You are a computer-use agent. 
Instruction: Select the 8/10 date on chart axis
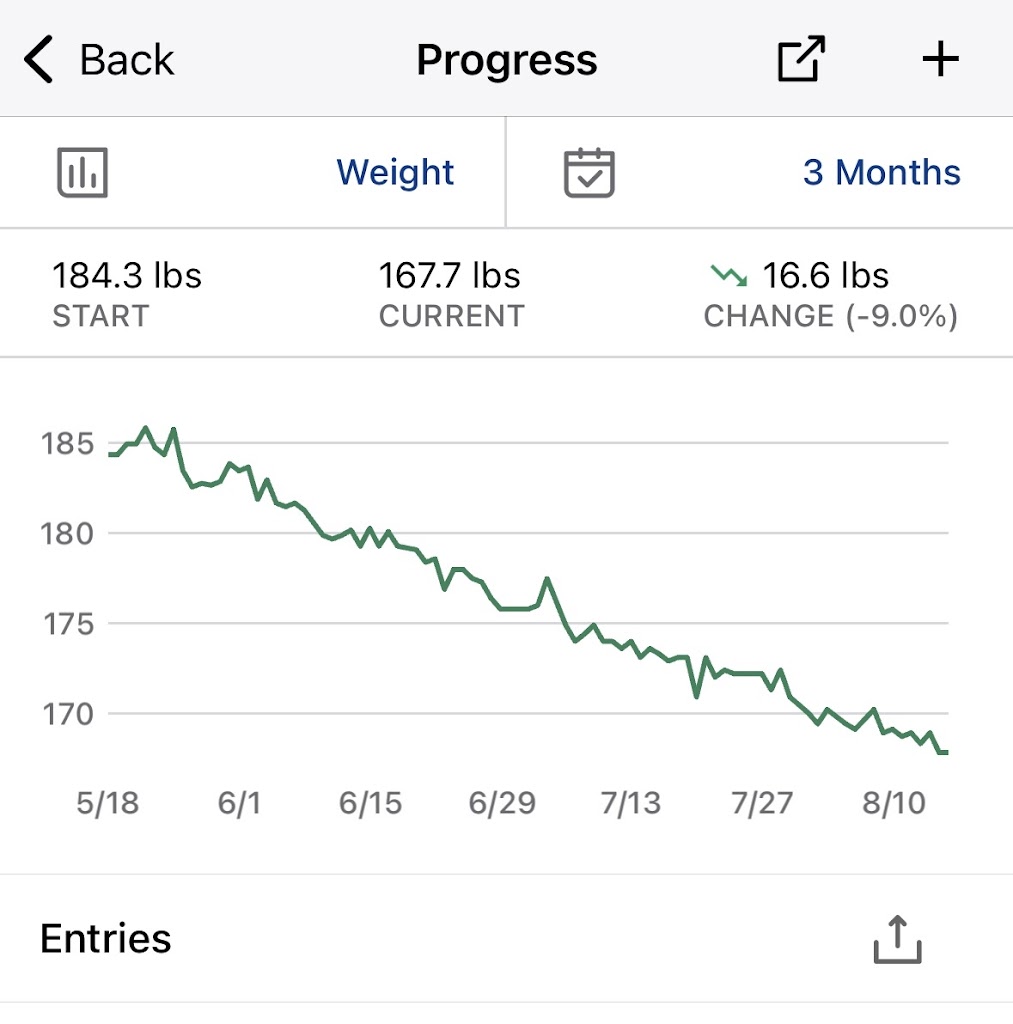point(891,803)
